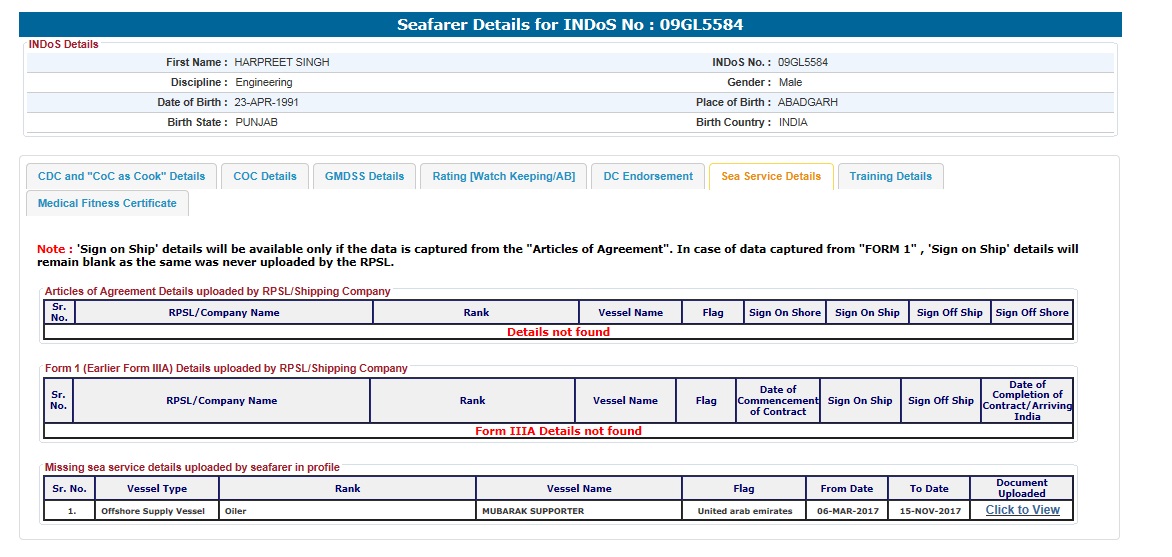Click the 06-MAR-2017 from date cell

pyautogui.click(x=846, y=511)
